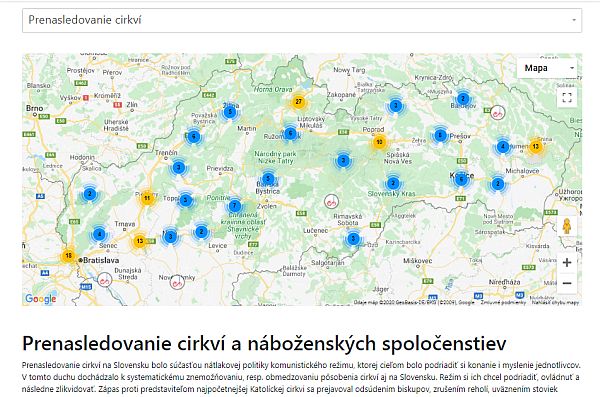Image resolution: width=600 pixels, height=397 pixels.
Task: Open blue cluster 2 south of Skalica
Action: coord(90,194)
